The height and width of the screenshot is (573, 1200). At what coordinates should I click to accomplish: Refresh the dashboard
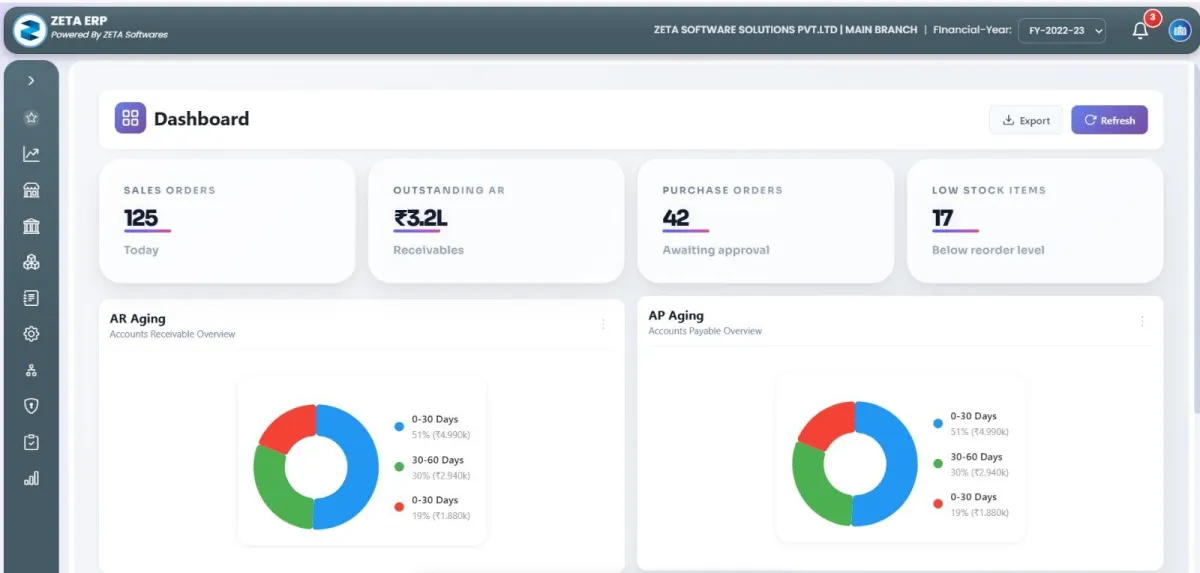(1109, 120)
